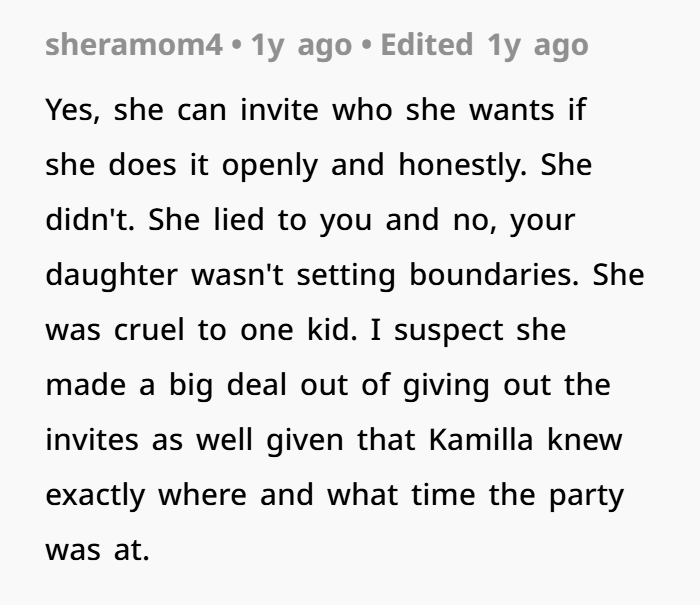Click the word 'exactly' in the comment

coord(95,496)
